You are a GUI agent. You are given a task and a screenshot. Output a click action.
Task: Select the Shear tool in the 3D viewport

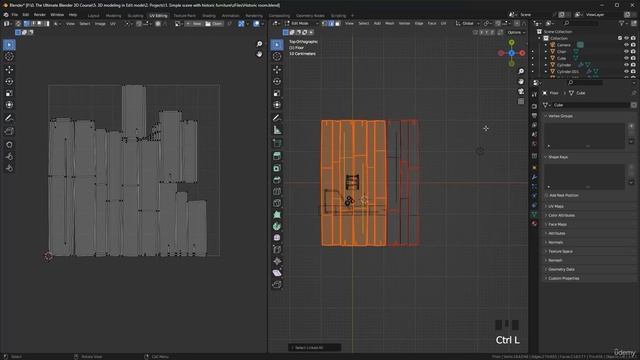point(277,273)
